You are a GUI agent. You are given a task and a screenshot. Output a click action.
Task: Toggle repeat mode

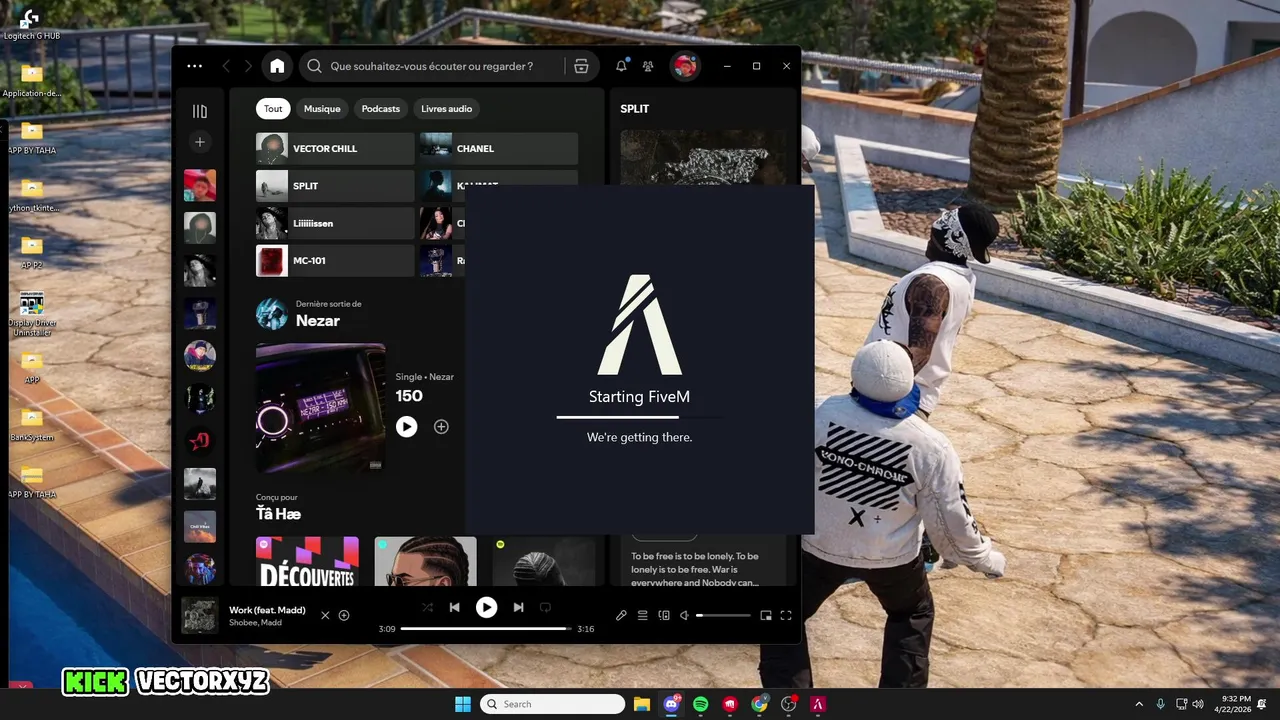pyautogui.click(x=545, y=607)
